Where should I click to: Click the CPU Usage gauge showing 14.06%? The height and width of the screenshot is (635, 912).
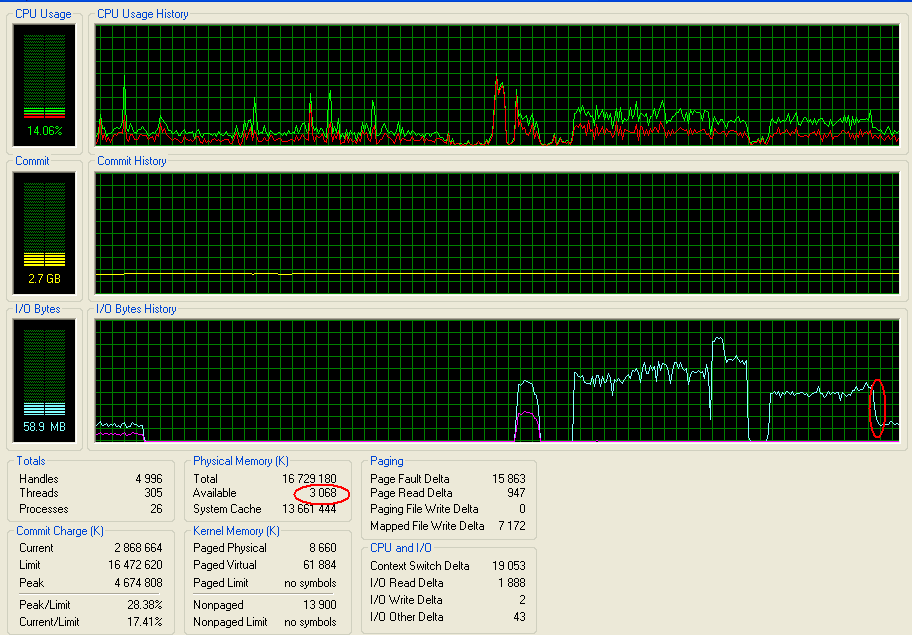43,85
